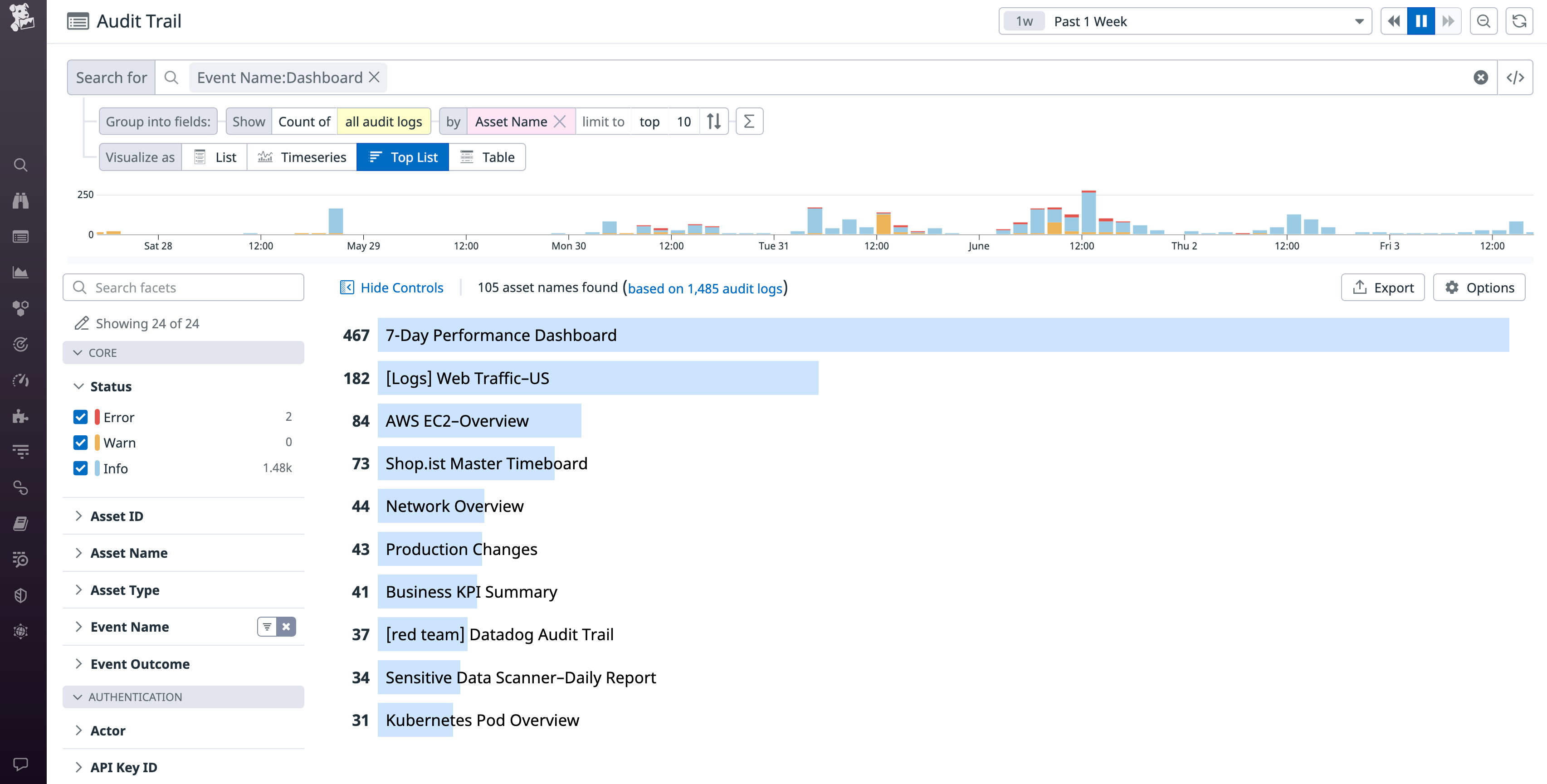Open the Security shield icon in the sidebar

click(21, 595)
